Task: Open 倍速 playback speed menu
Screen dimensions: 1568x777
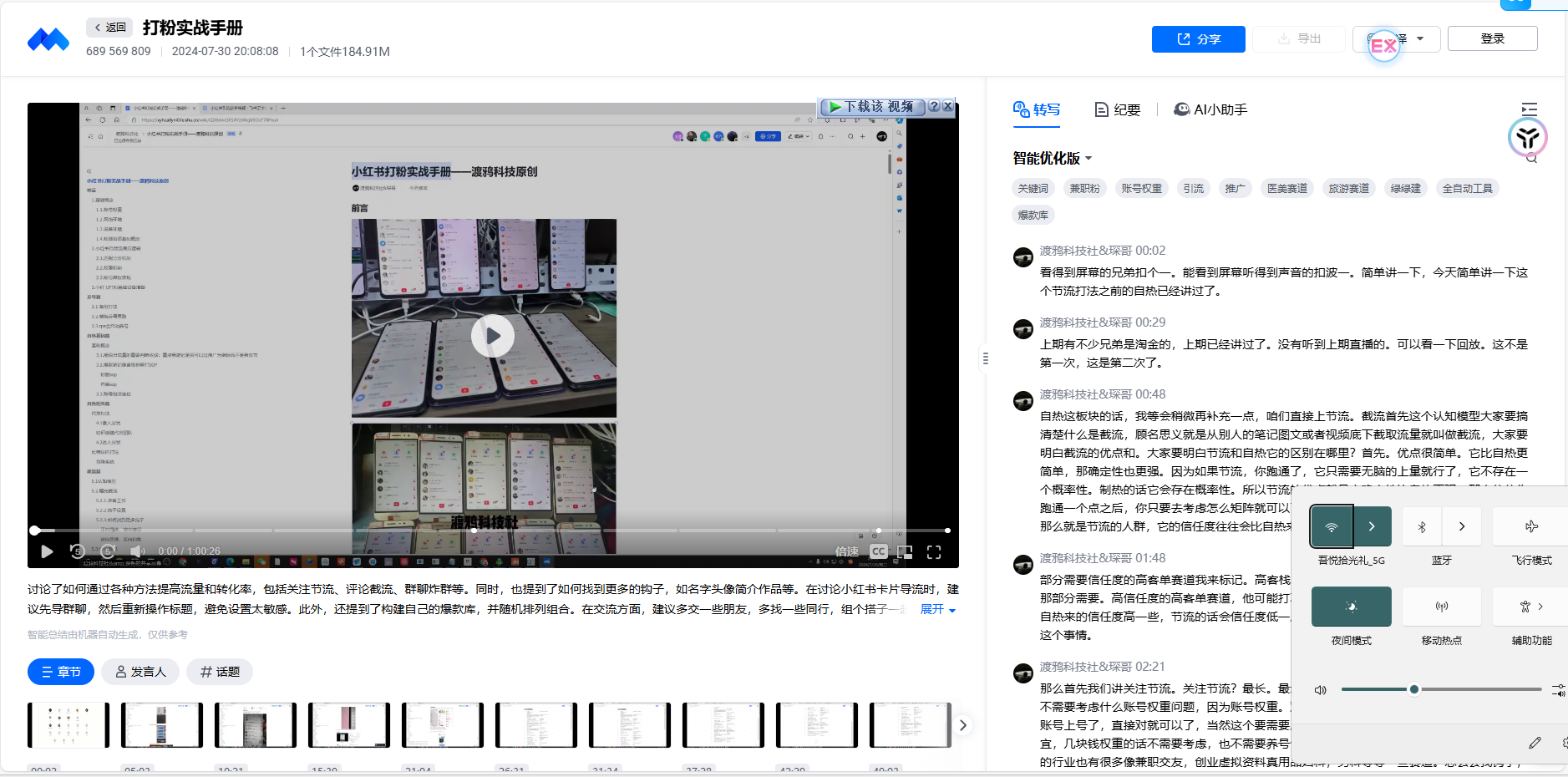Action: tap(847, 551)
